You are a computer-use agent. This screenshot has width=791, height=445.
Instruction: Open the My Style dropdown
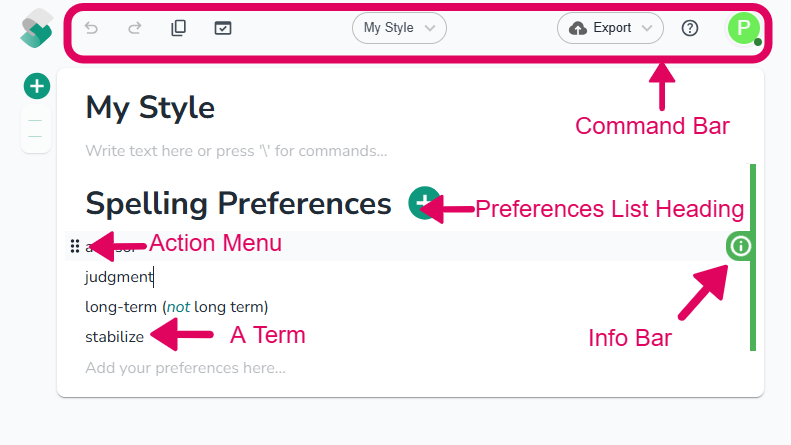pos(399,28)
